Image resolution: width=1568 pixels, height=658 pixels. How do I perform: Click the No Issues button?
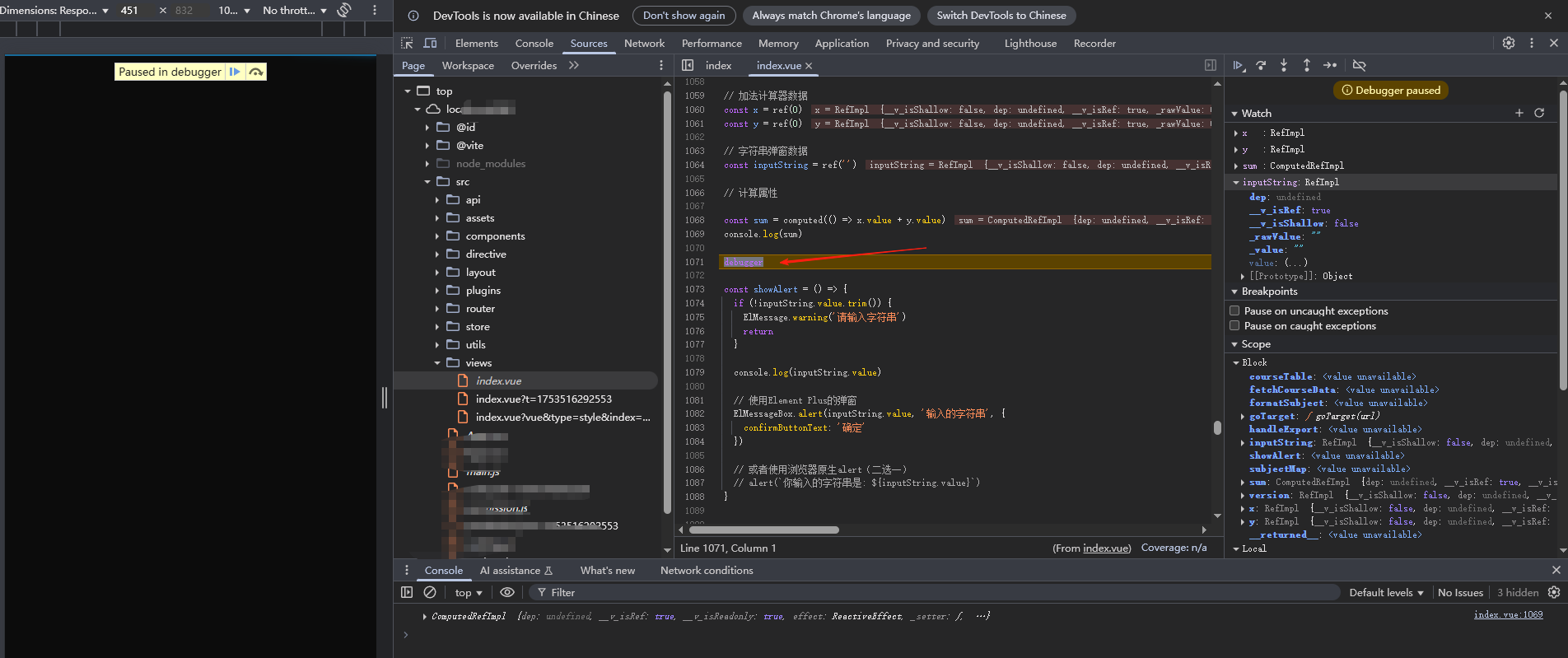point(1460,592)
